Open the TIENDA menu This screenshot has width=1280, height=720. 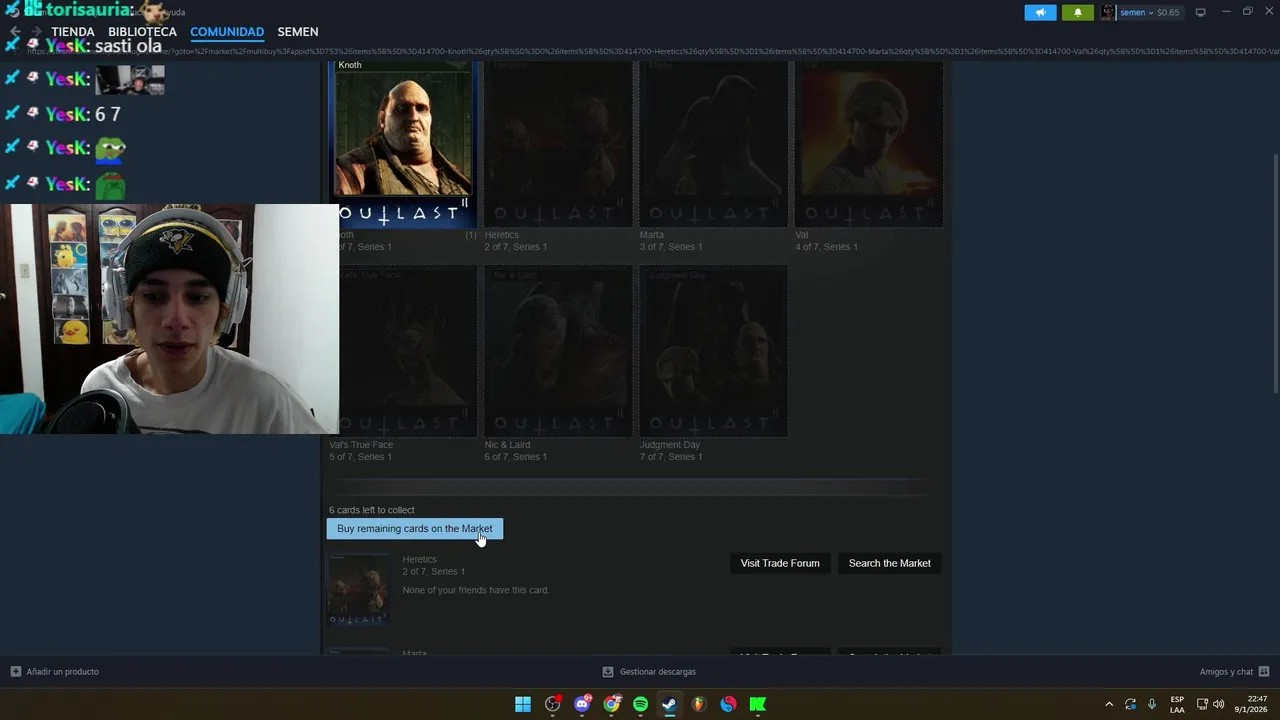[73, 32]
